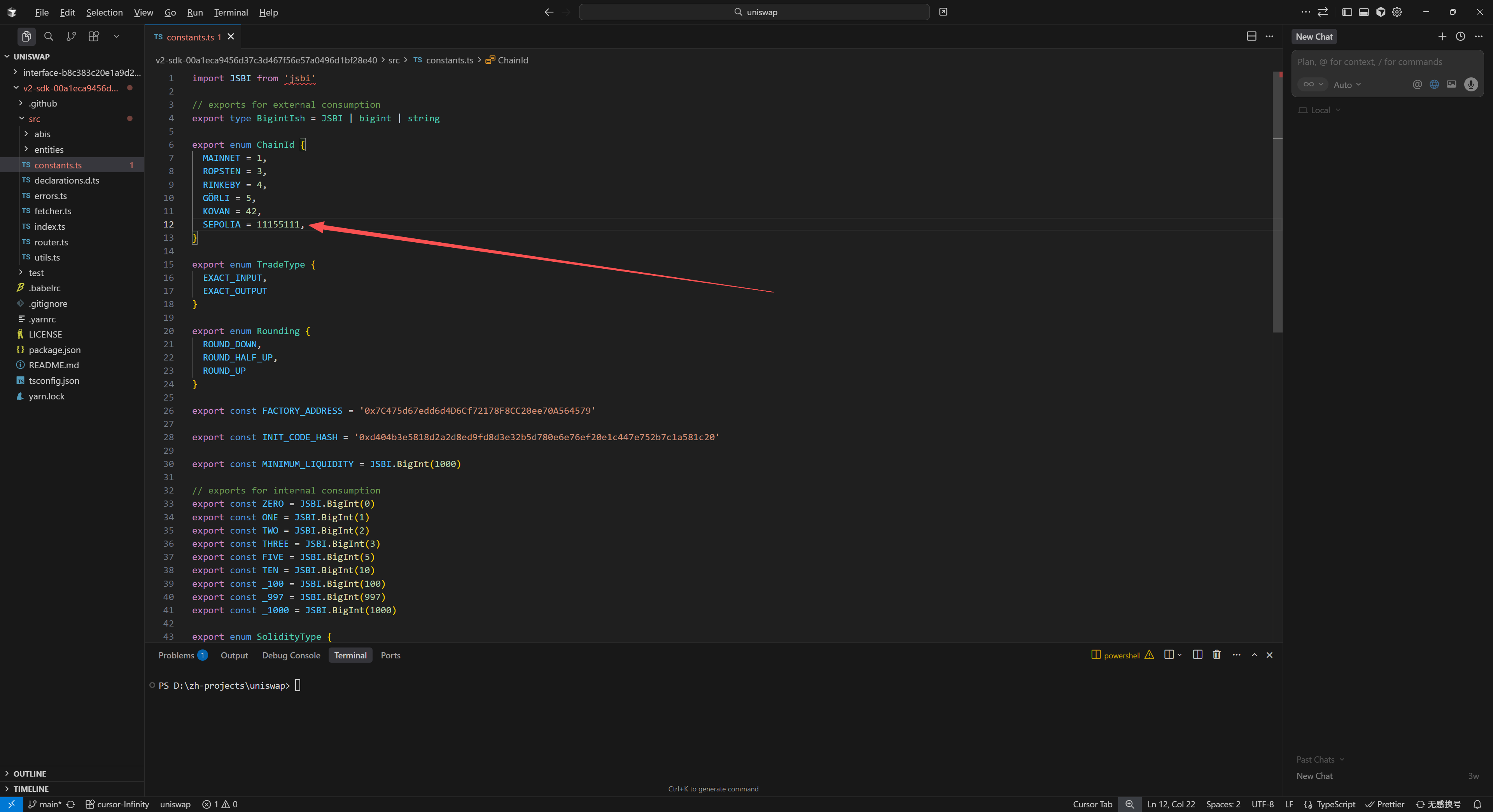Expand the OUTLINE section
1493x812 pixels.
click(x=30, y=774)
